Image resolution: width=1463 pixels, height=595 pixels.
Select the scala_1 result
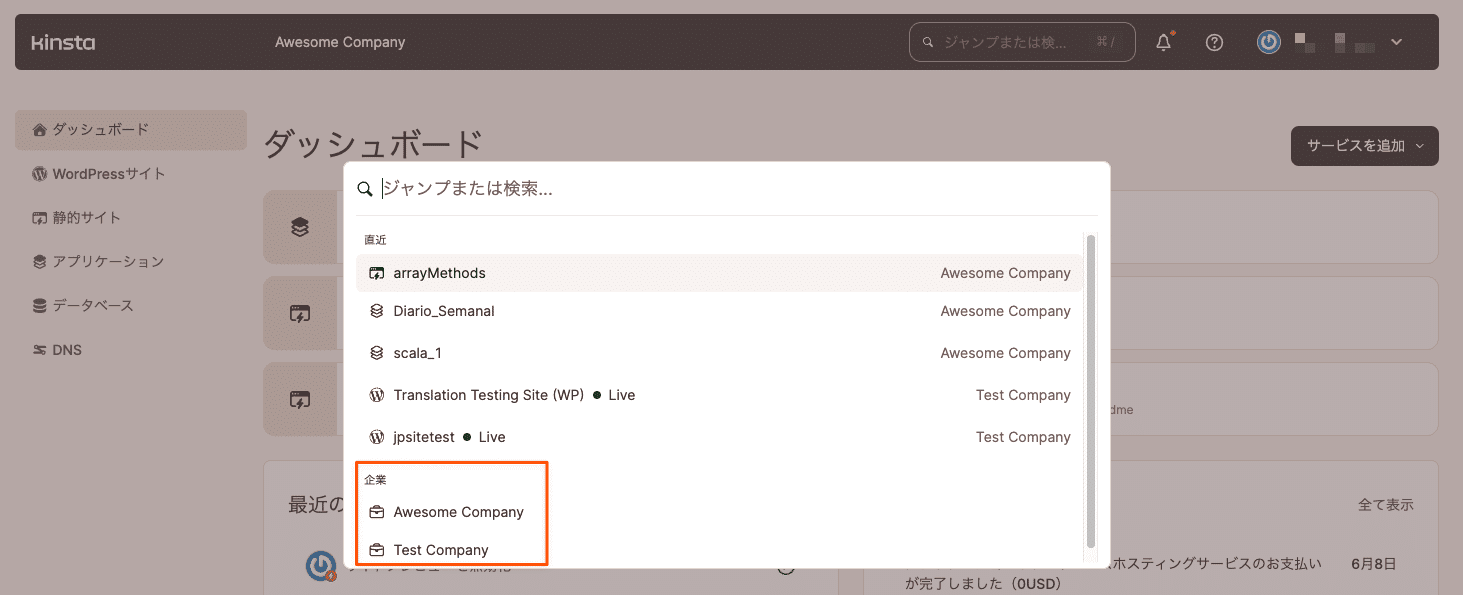pyautogui.click(x=719, y=353)
